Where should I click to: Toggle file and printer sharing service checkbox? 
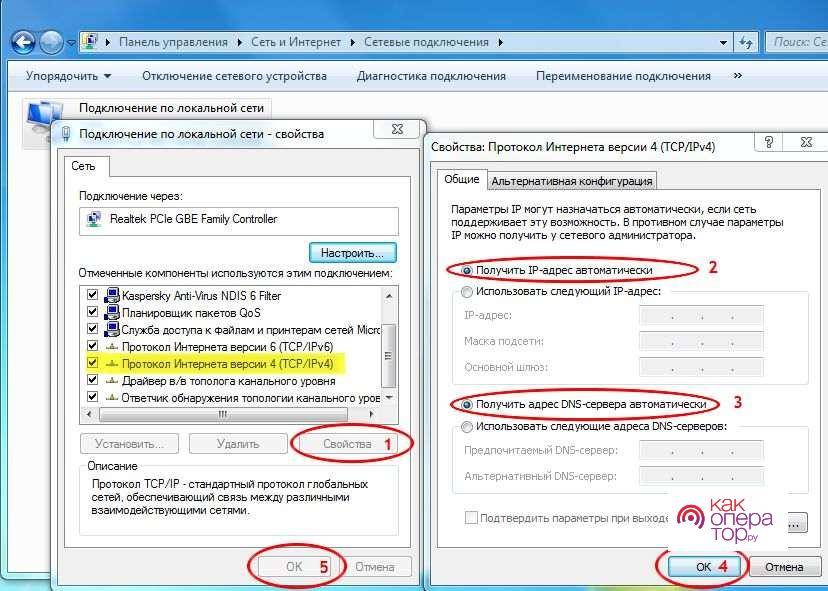(92, 329)
